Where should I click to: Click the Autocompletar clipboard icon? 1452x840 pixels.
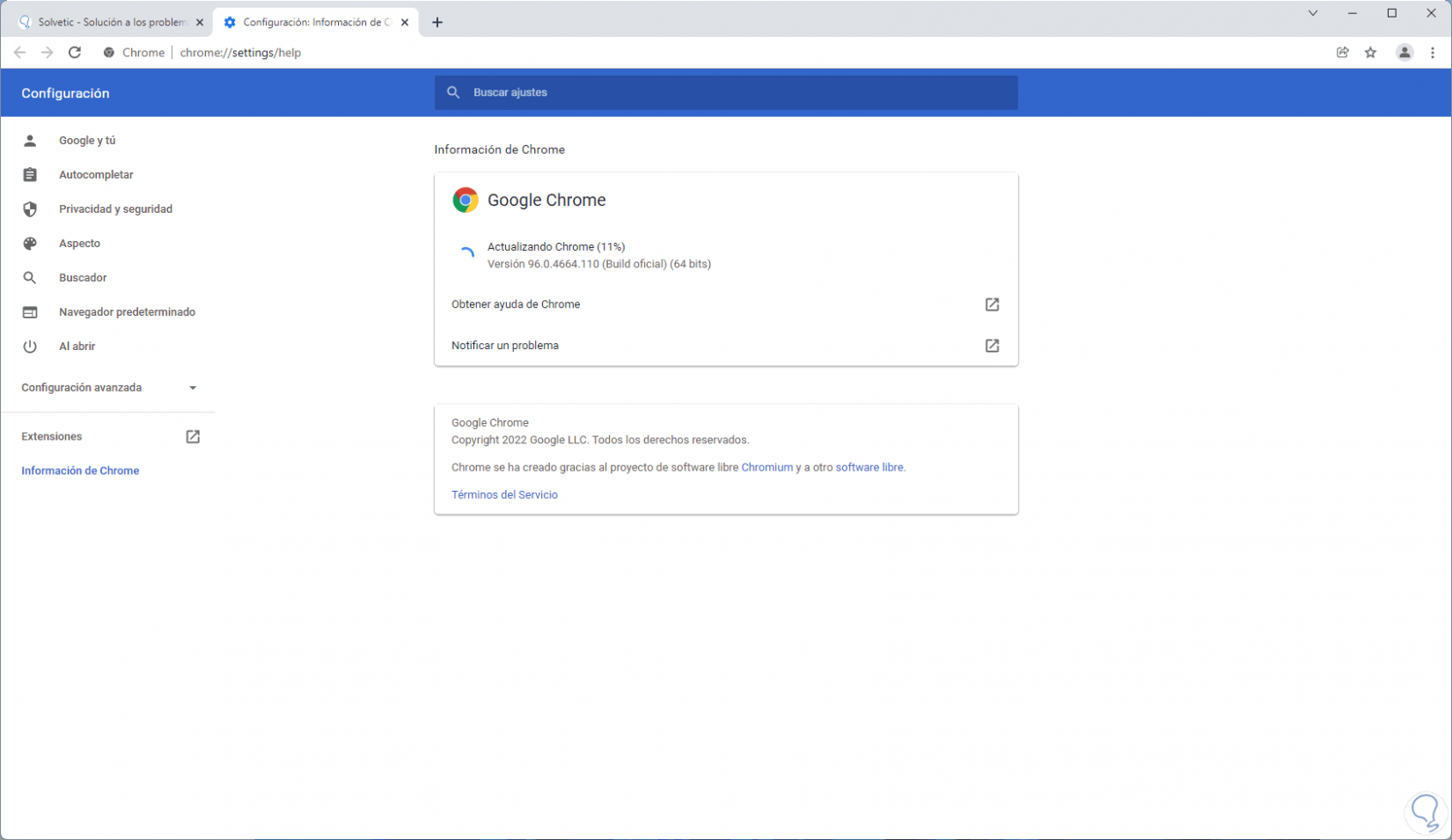(x=30, y=175)
